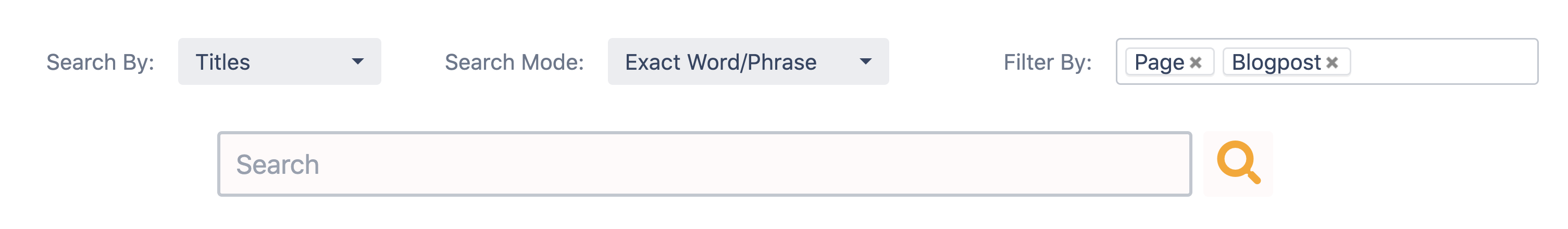Select the Page tag label text
Screen dimensions: 1568x229
(x=1159, y=62)
